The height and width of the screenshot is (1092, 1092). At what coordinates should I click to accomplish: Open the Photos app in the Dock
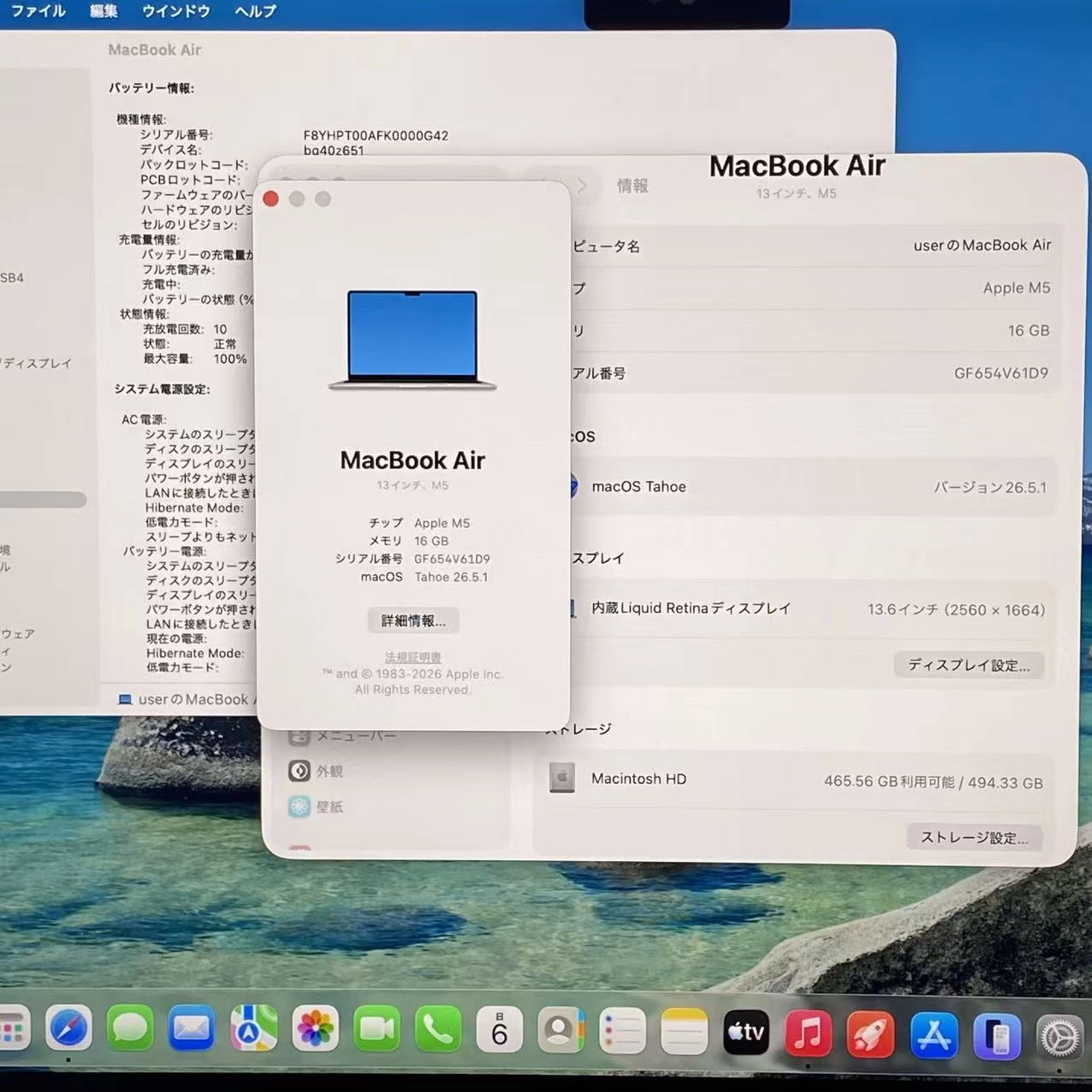pos(315,1029)
